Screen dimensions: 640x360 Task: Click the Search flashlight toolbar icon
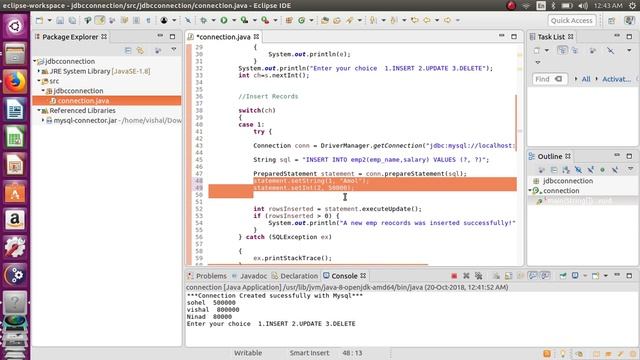click(x=350, y=20)
